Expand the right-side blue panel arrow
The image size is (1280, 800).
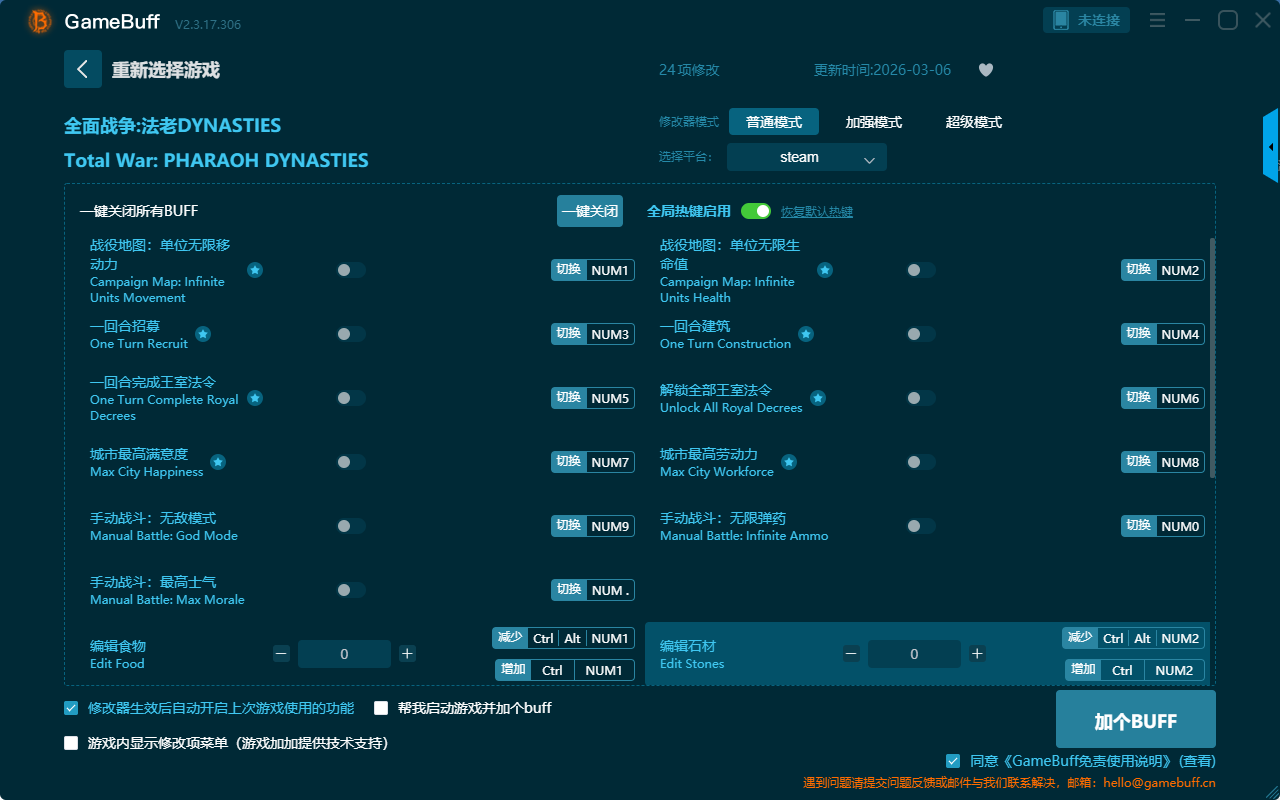tap(1271, 147)
